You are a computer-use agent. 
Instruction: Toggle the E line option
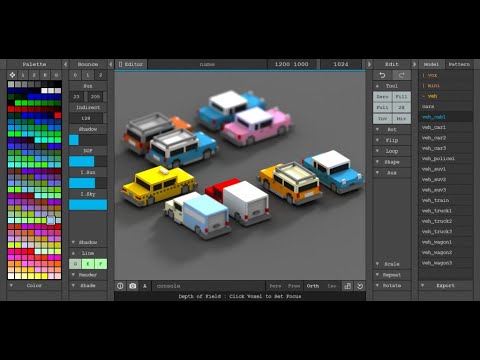[88, 264]
